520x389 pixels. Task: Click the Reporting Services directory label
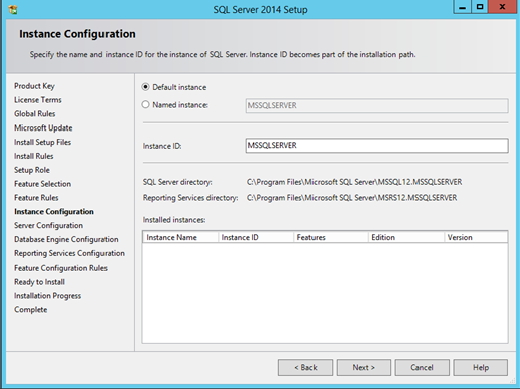pos(190,198)
